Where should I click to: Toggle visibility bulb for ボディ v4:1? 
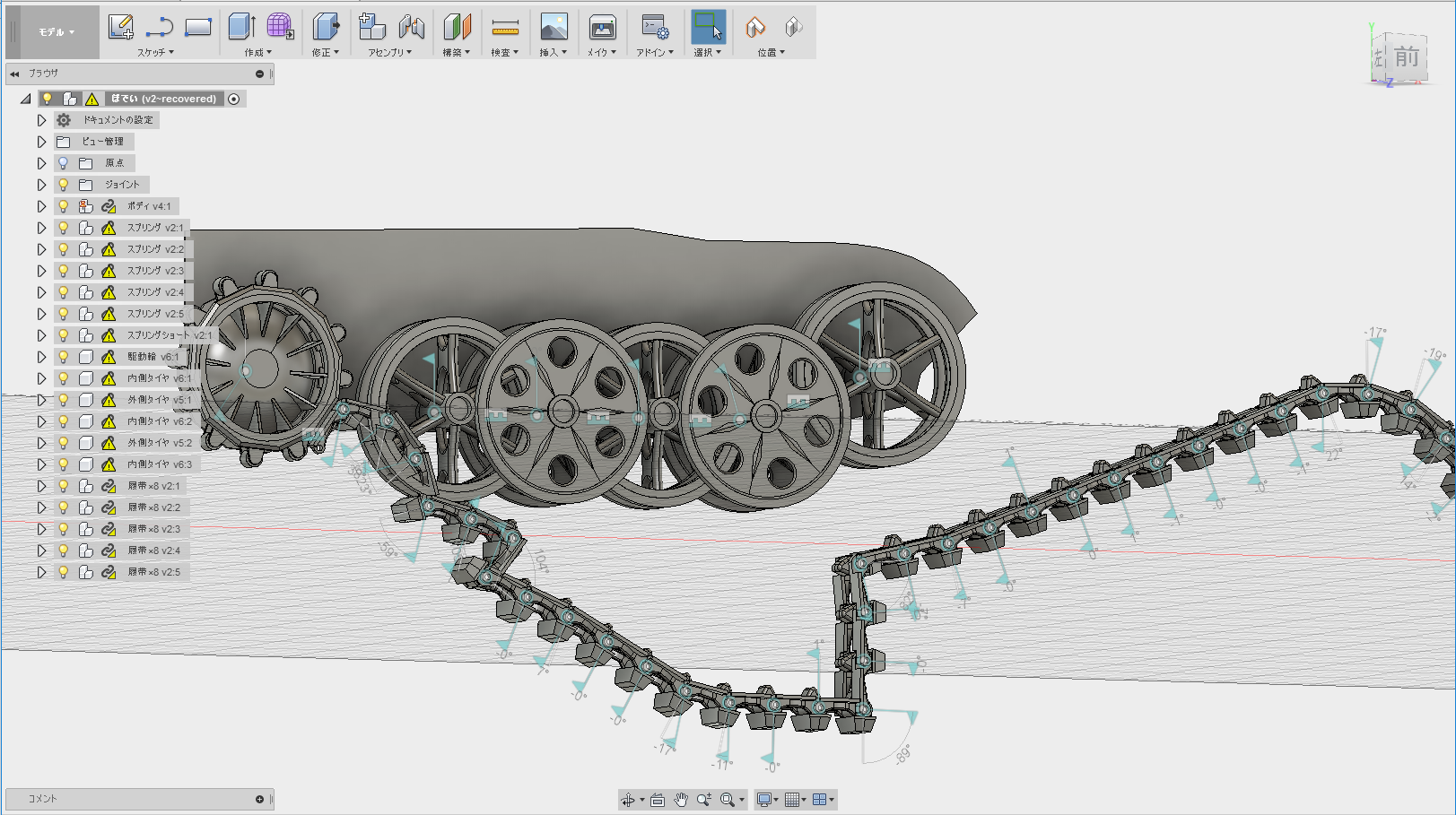[x=63, y=206]
